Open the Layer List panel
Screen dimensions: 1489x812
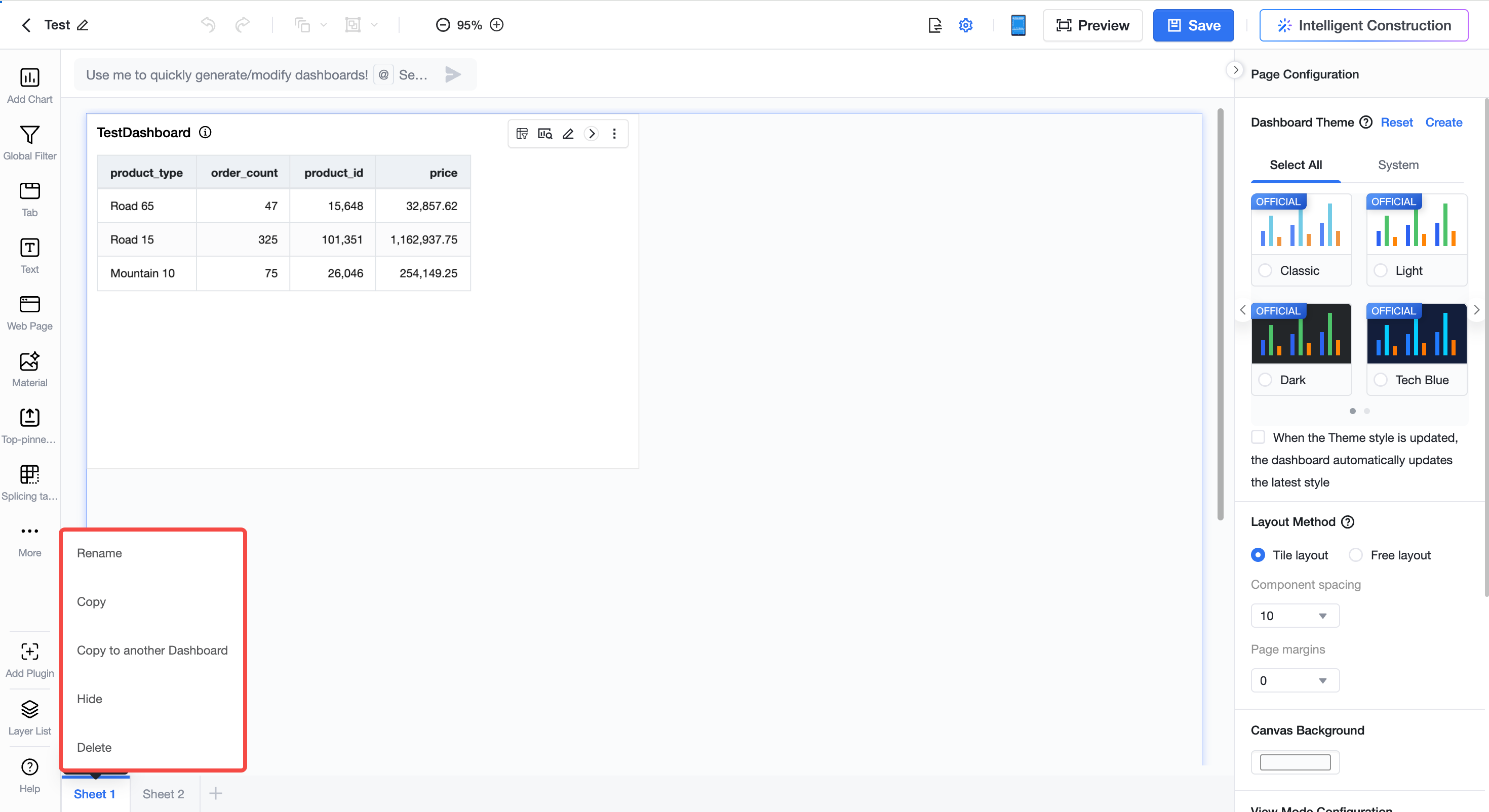tap(29, 718)
